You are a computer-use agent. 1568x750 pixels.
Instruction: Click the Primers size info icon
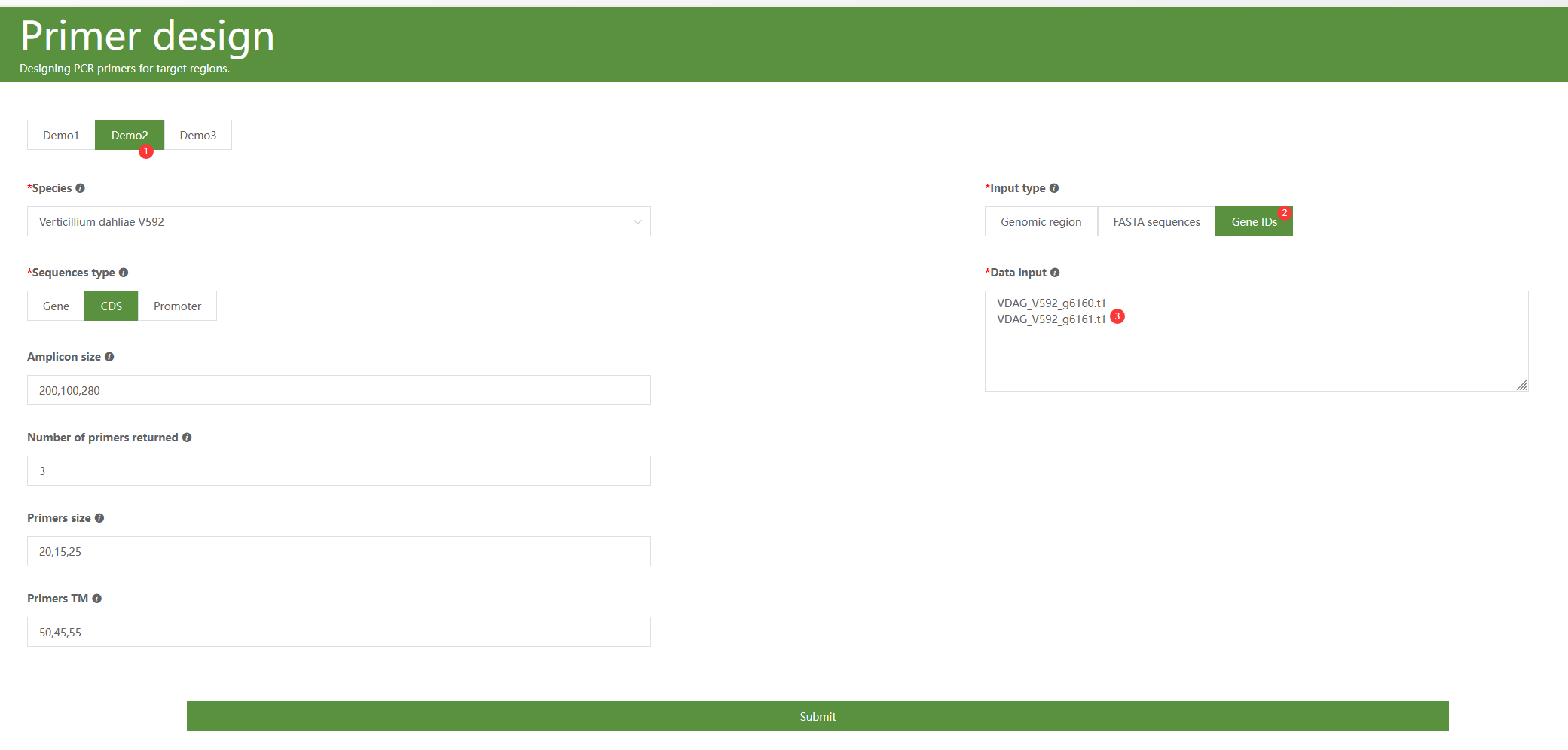pyautogui.click(x=99, y=518)
